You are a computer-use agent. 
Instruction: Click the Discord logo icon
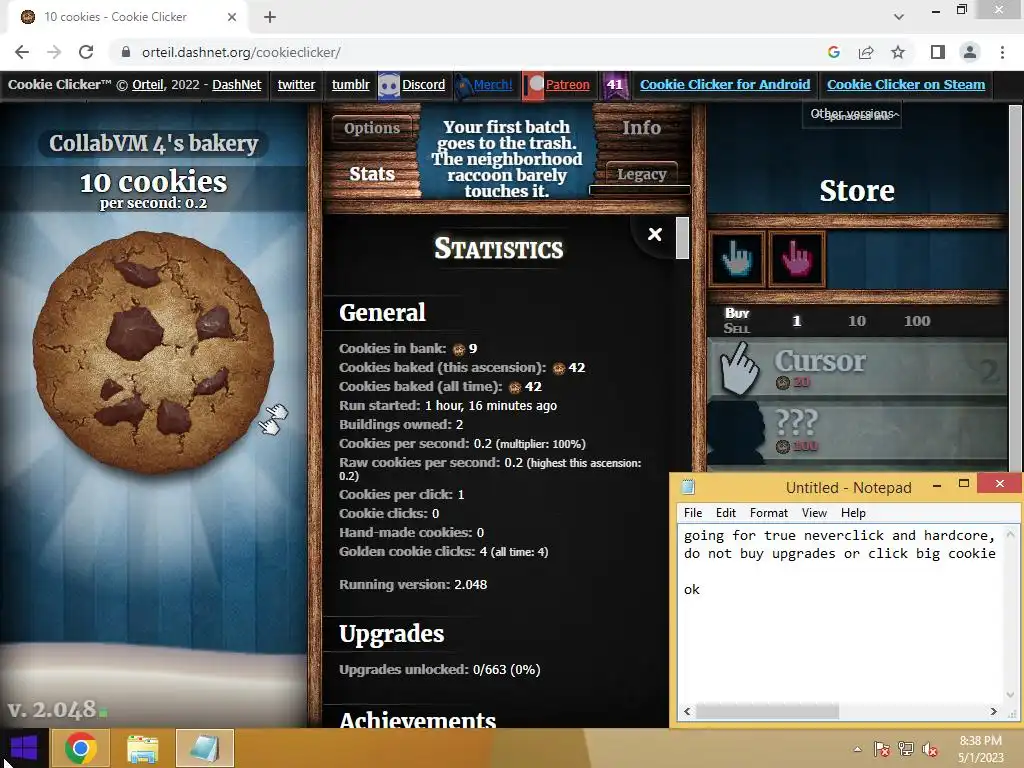(389, 86)
